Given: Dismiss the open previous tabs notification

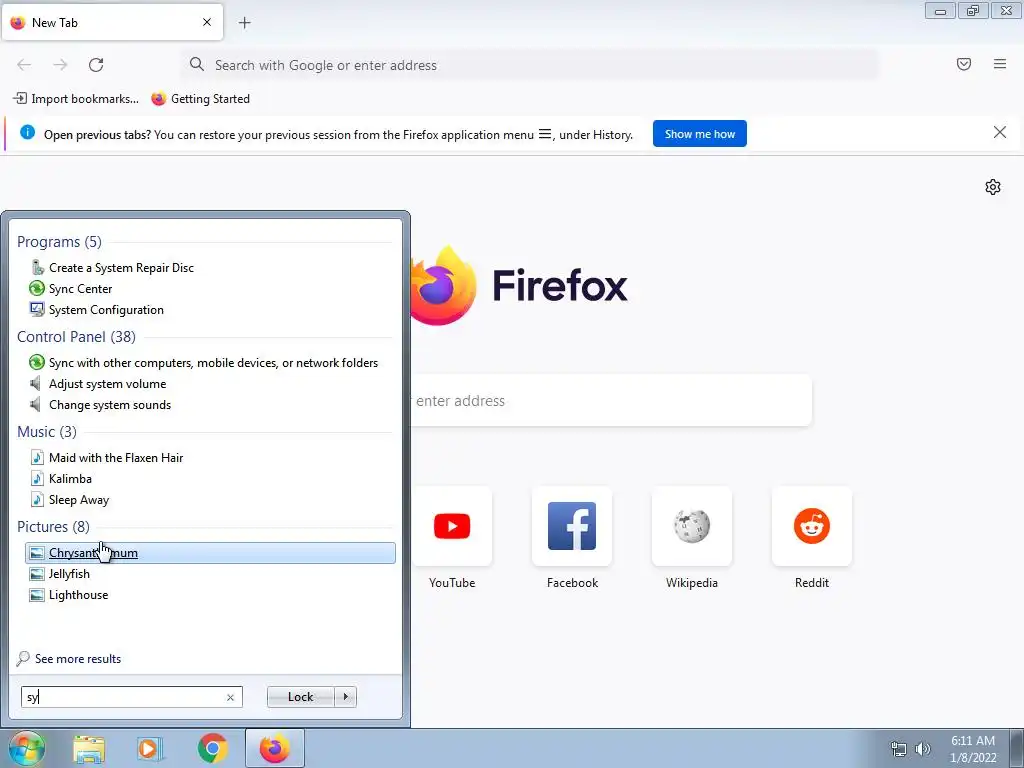Looking at the screenshot, I should pyautogui.click(x=999, y=133).
